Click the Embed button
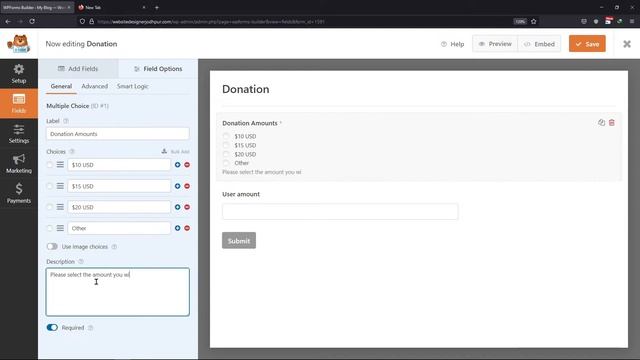Viewport: 640px width, 360px height. [539, 44]
